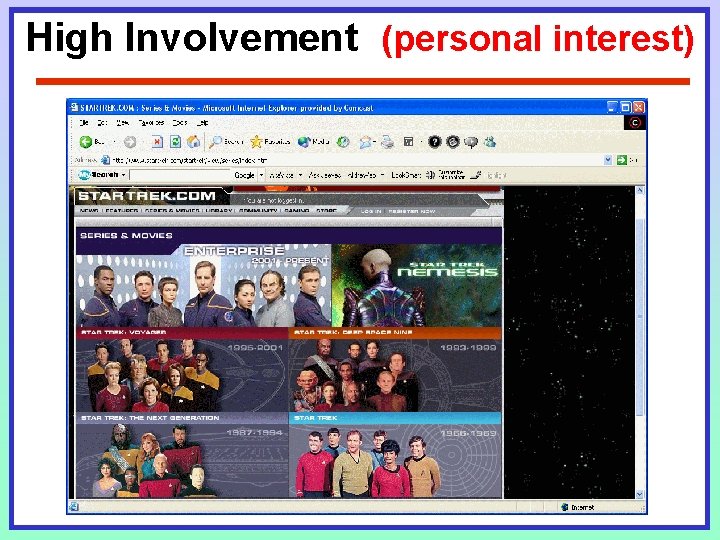Open the Back button history dropdown arrow
720x540 pixels.
[x=114, y=142]
